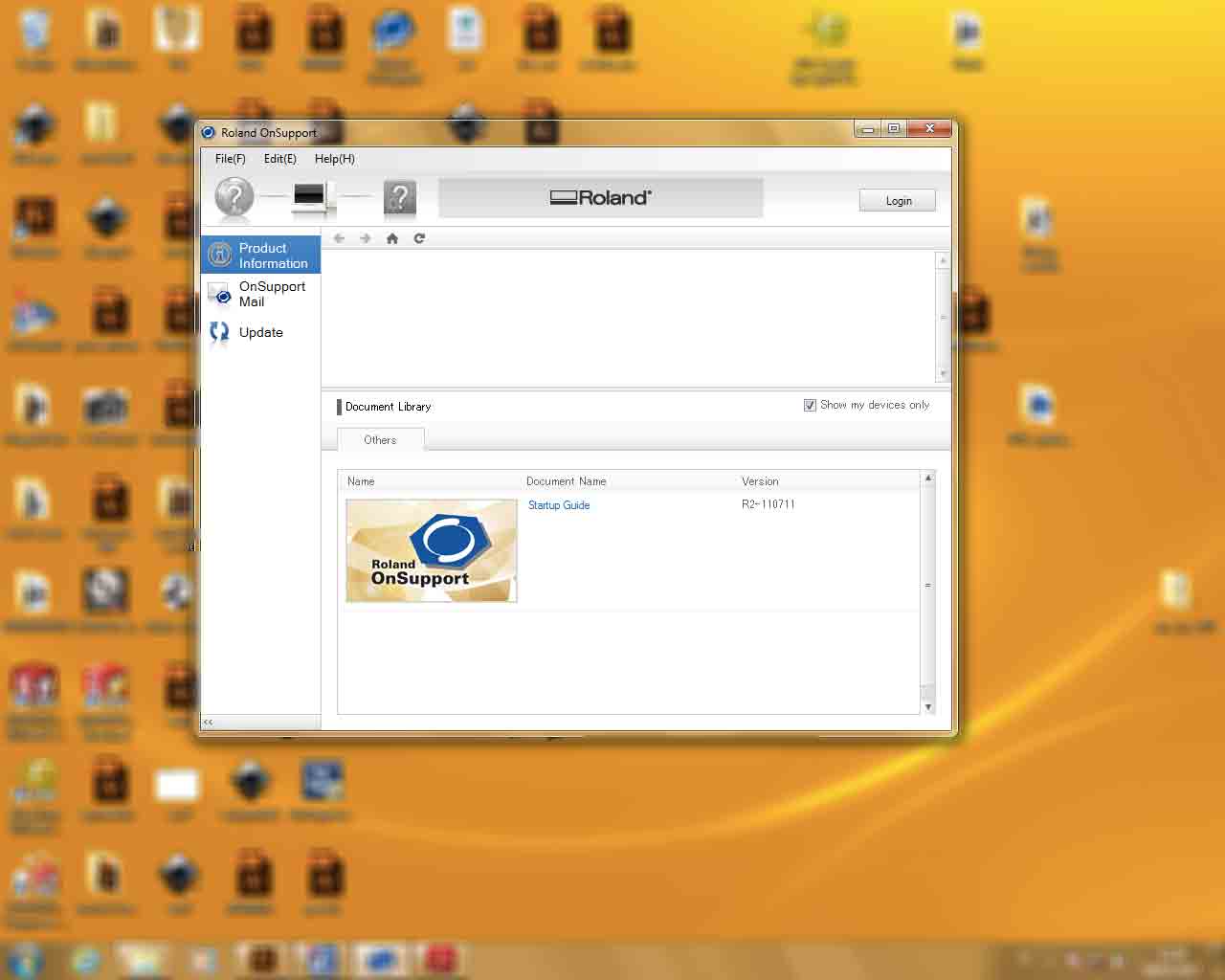Screen dimensions: 1225x980
Task: Click the Document Library heading
Action: [x=388, y=407]
